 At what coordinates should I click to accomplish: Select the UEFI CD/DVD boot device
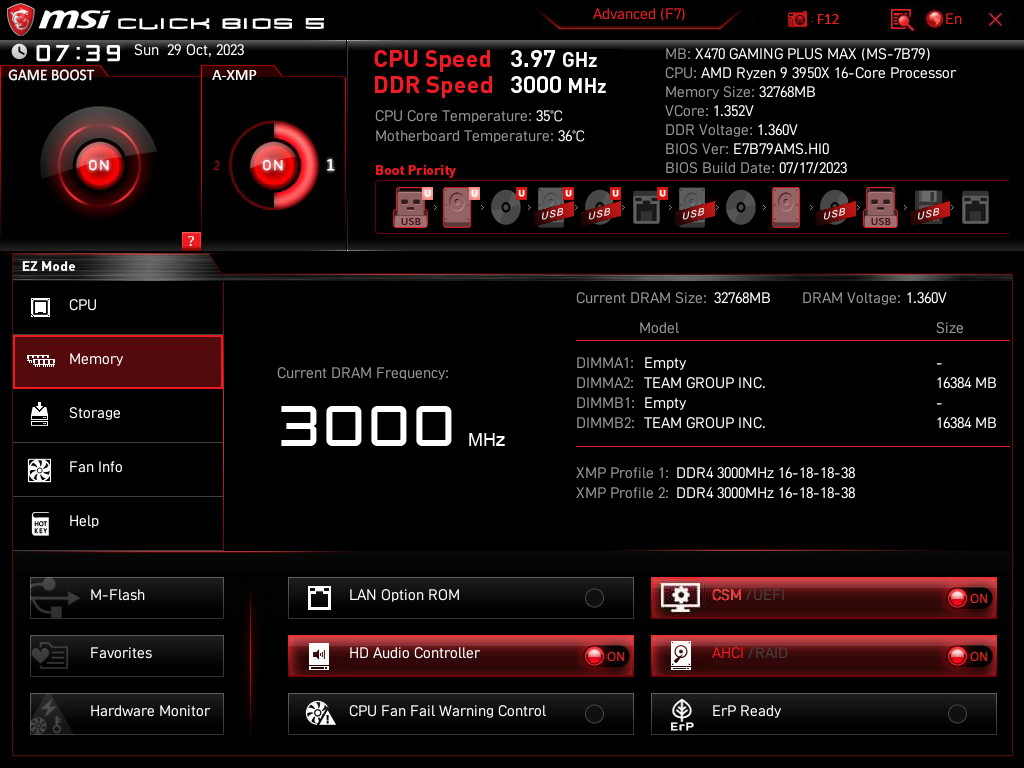tap(507, 208)
